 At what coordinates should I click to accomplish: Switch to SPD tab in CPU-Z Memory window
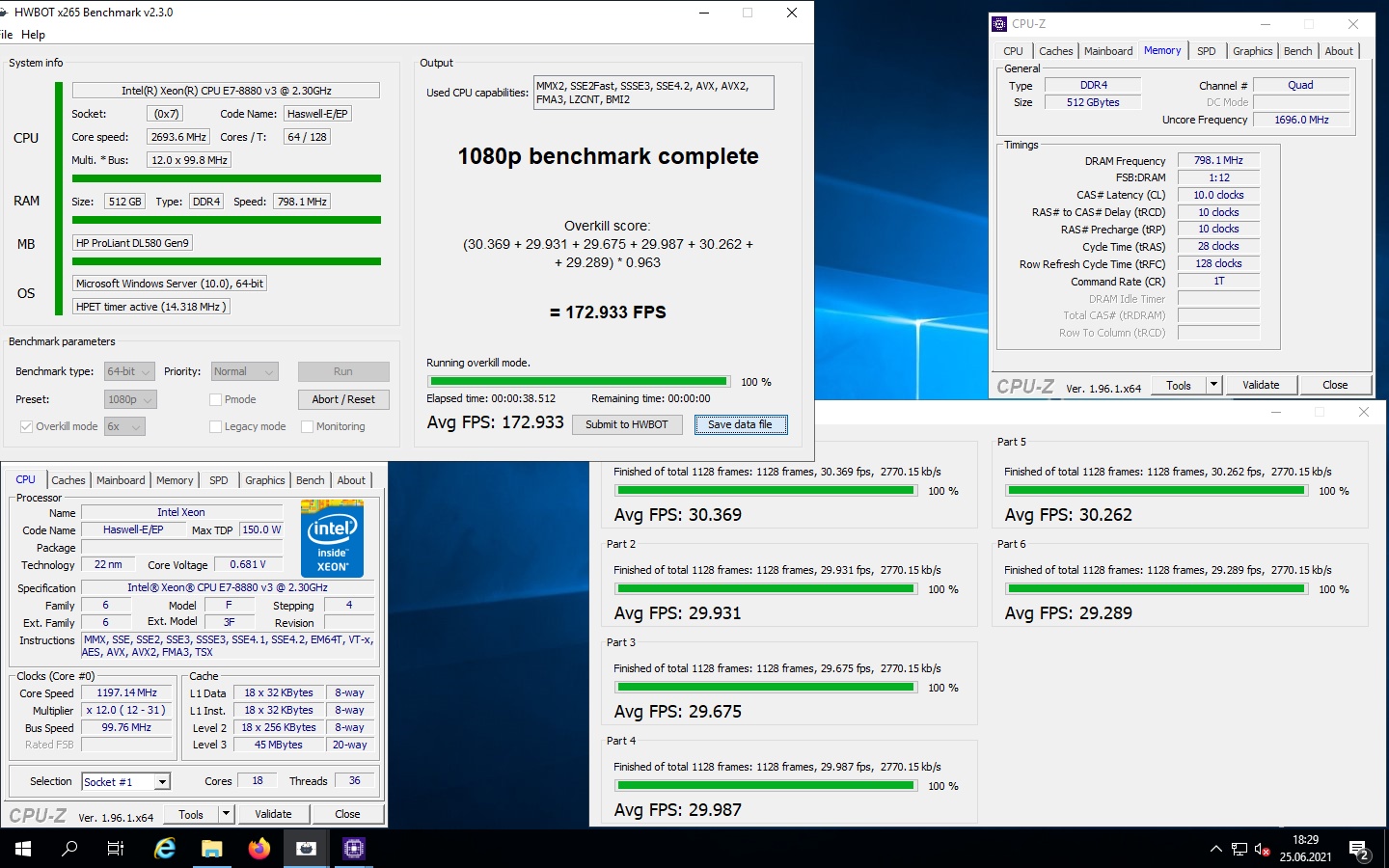click(1207, 51)
